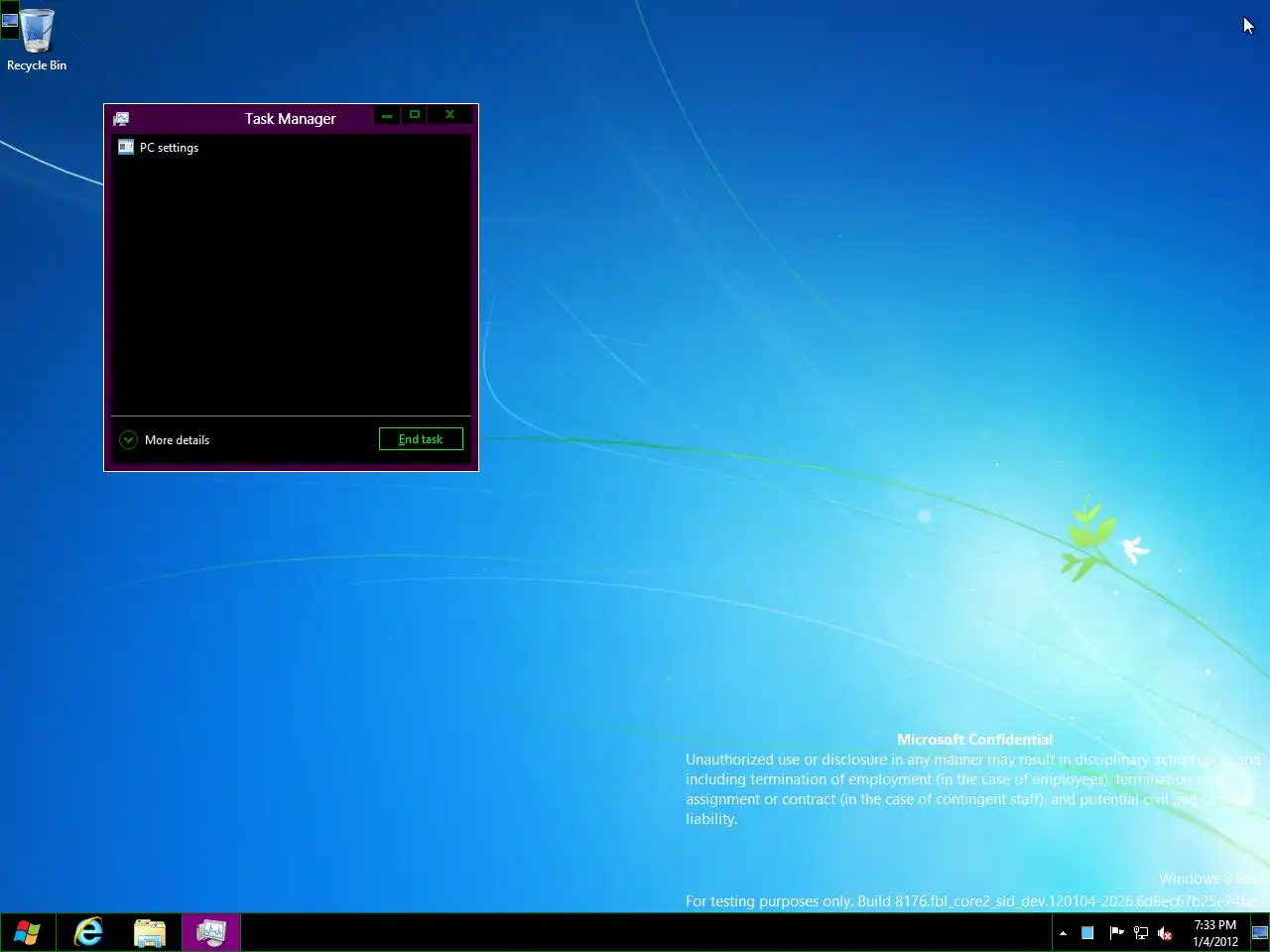Minimize the Task Manager window
The height and width of the screenshot is (952, 1270).
click(387, 115)
